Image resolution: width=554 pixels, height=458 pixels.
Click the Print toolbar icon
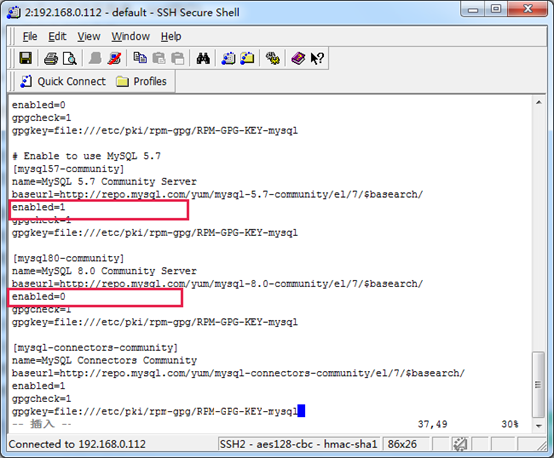(x=51, y=58)
